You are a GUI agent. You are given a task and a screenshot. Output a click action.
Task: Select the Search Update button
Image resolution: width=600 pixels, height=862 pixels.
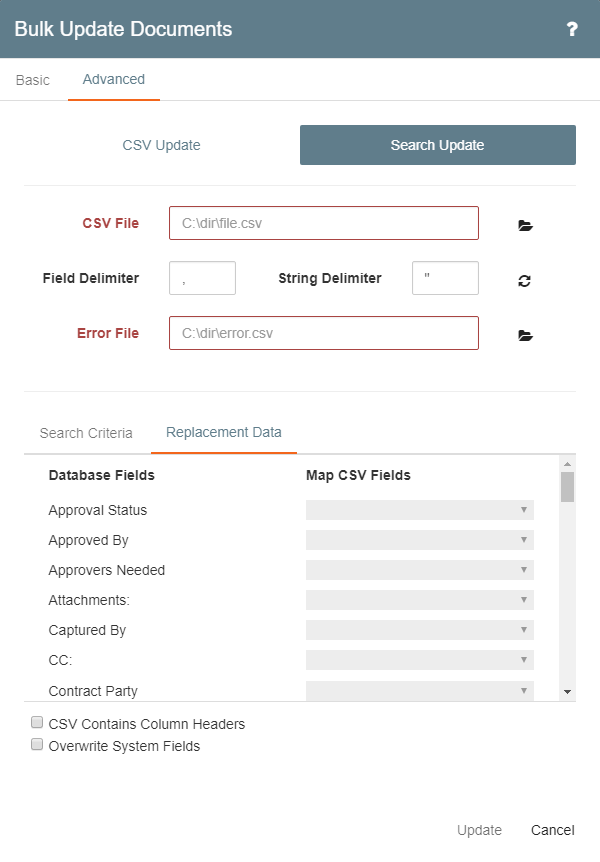tap(437, 145)
